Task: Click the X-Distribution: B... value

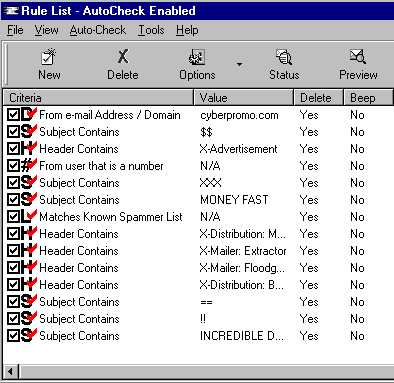Action: tap(242, 285)
